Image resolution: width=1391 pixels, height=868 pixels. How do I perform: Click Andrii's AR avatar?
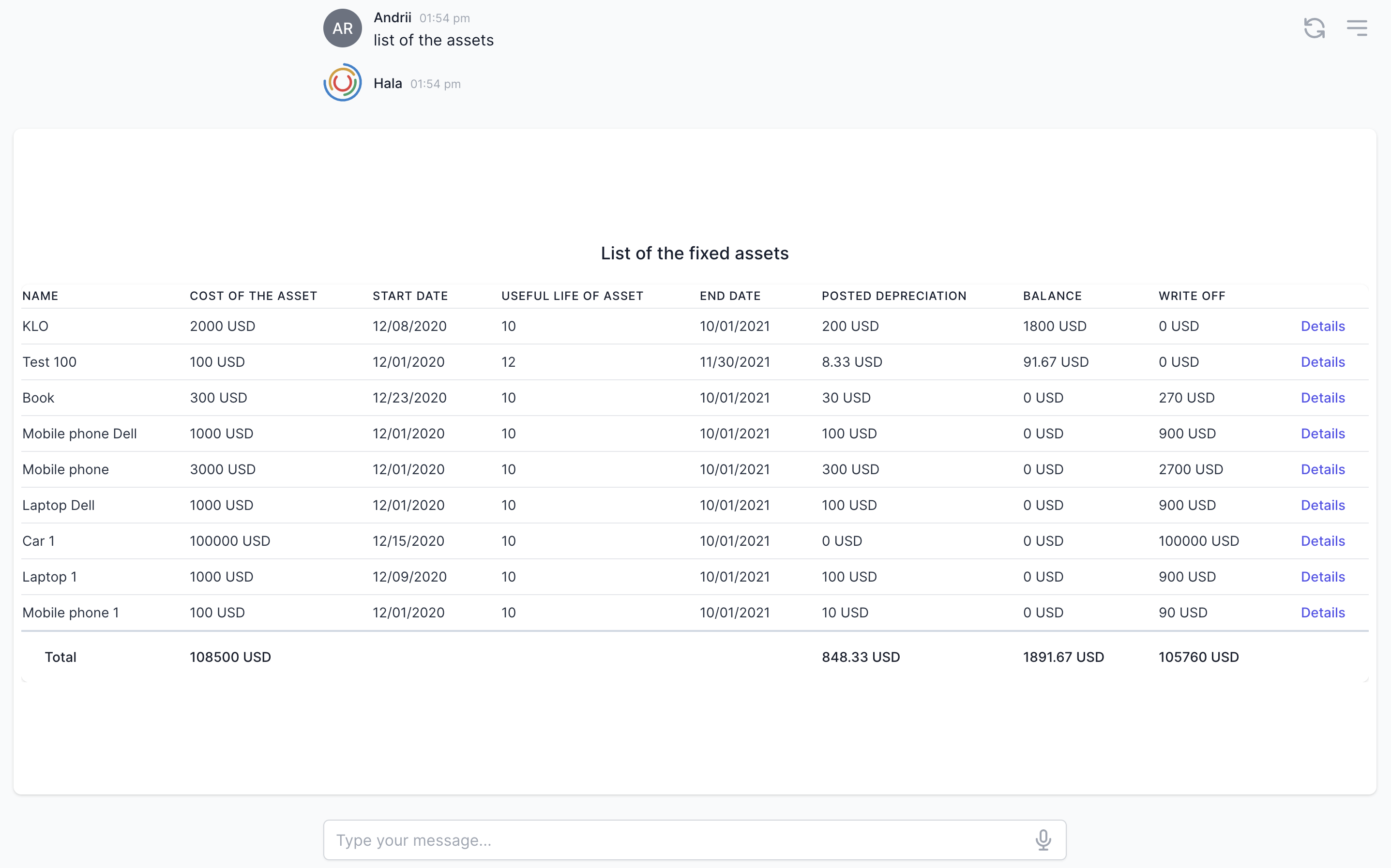pyautogui.click(x=342, y=28)
